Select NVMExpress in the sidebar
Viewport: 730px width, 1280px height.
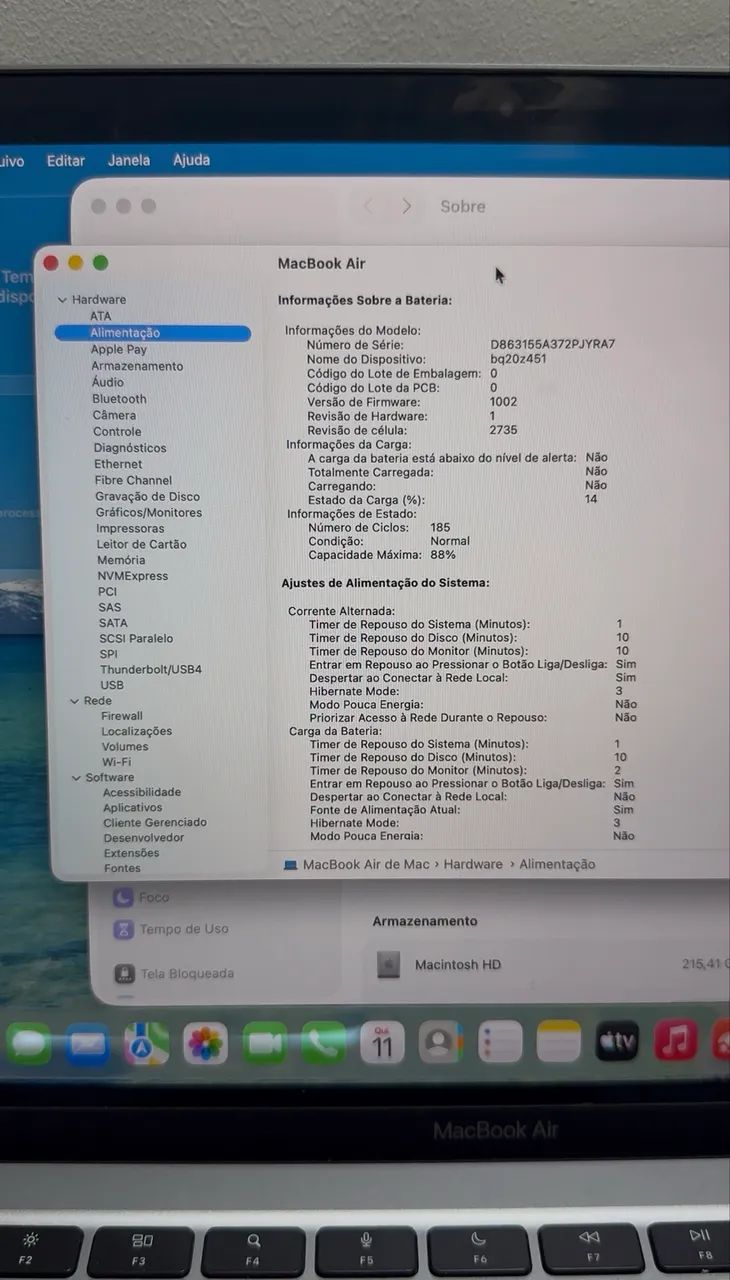[x=133, y=576]
